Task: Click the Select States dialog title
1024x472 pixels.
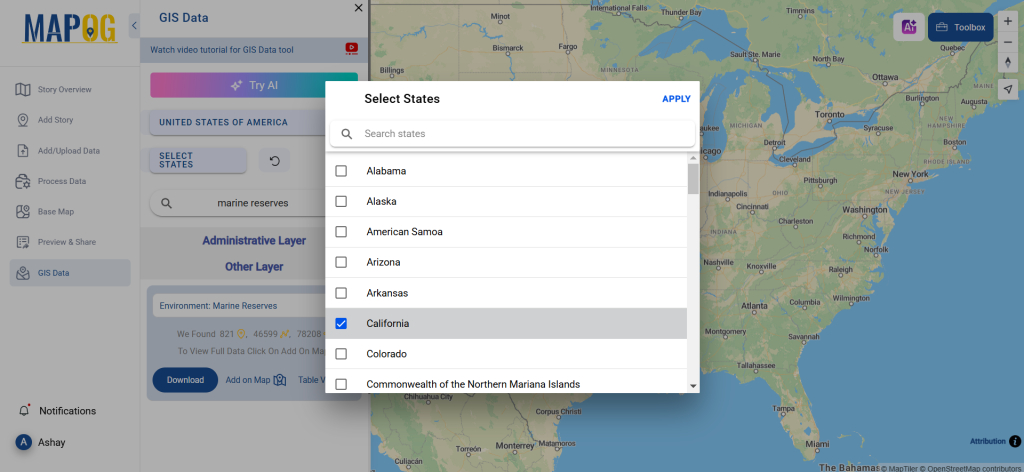Action: pyautogui.click(x=402, y=99)
